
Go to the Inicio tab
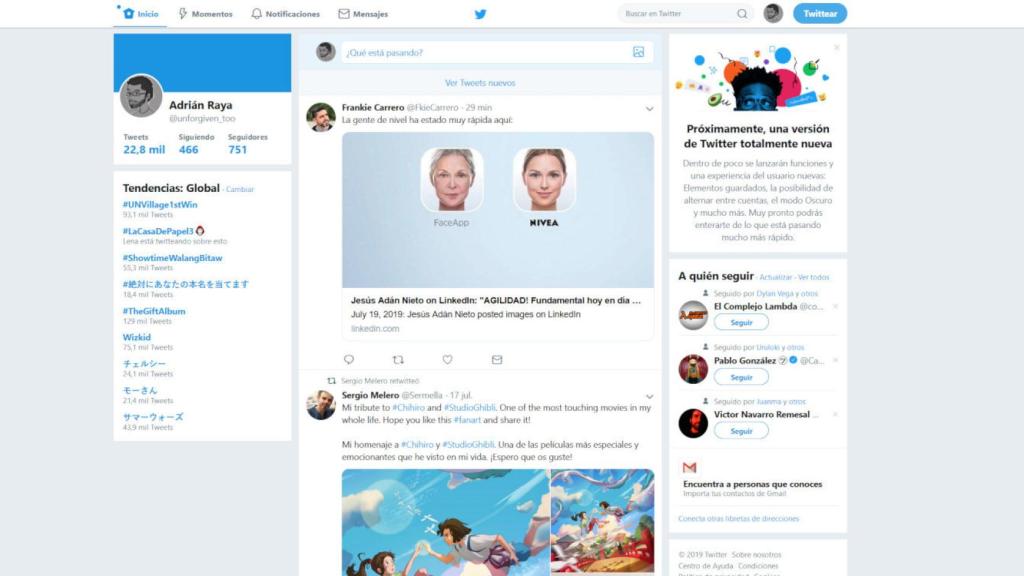(140, 14)
